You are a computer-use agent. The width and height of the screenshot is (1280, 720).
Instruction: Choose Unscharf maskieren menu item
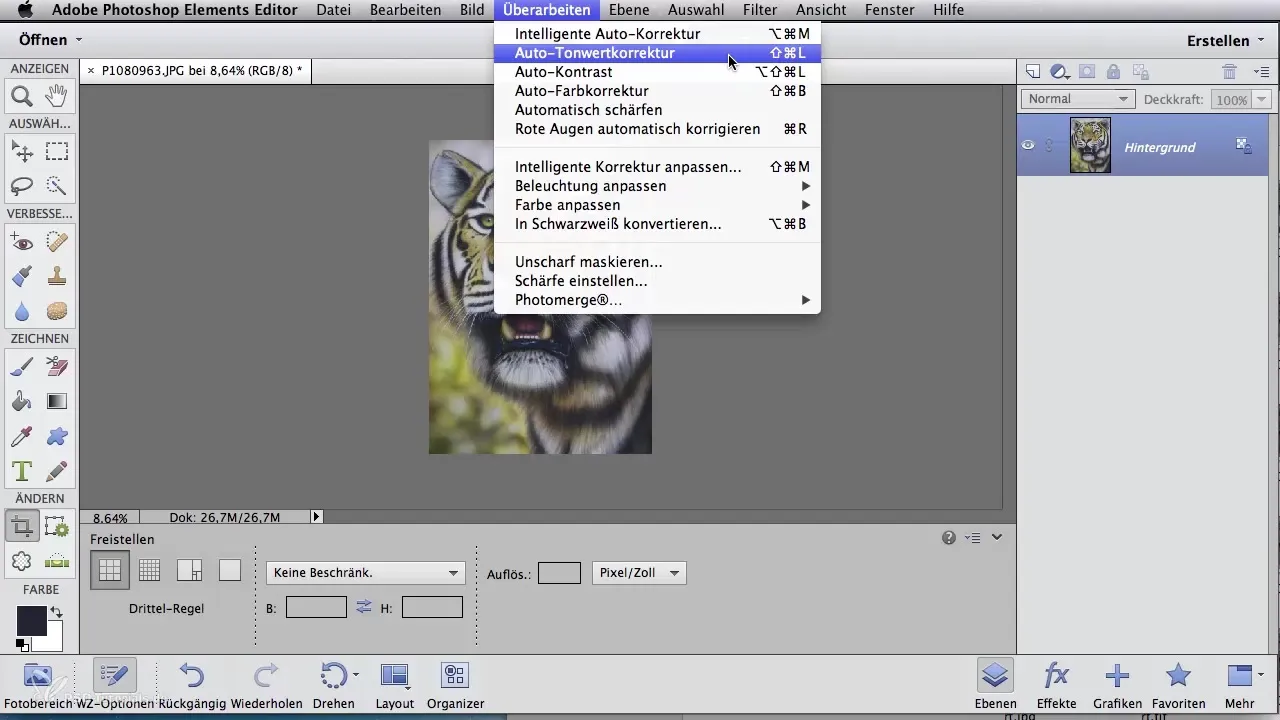click(657, 262)
